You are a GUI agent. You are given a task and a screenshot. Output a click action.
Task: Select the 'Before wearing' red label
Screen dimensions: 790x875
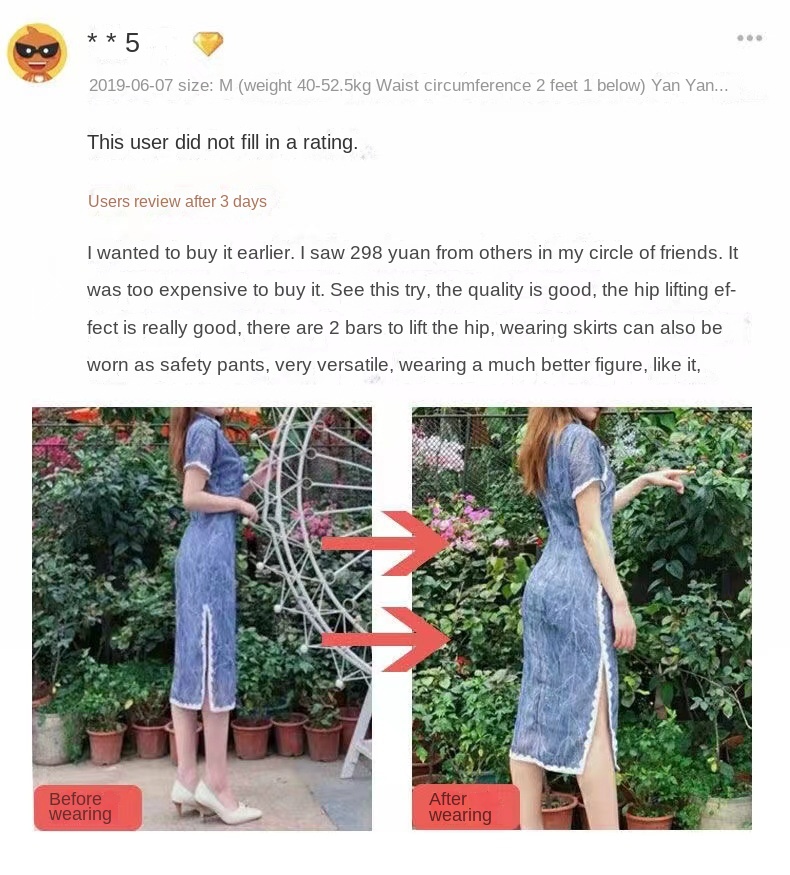88,807
